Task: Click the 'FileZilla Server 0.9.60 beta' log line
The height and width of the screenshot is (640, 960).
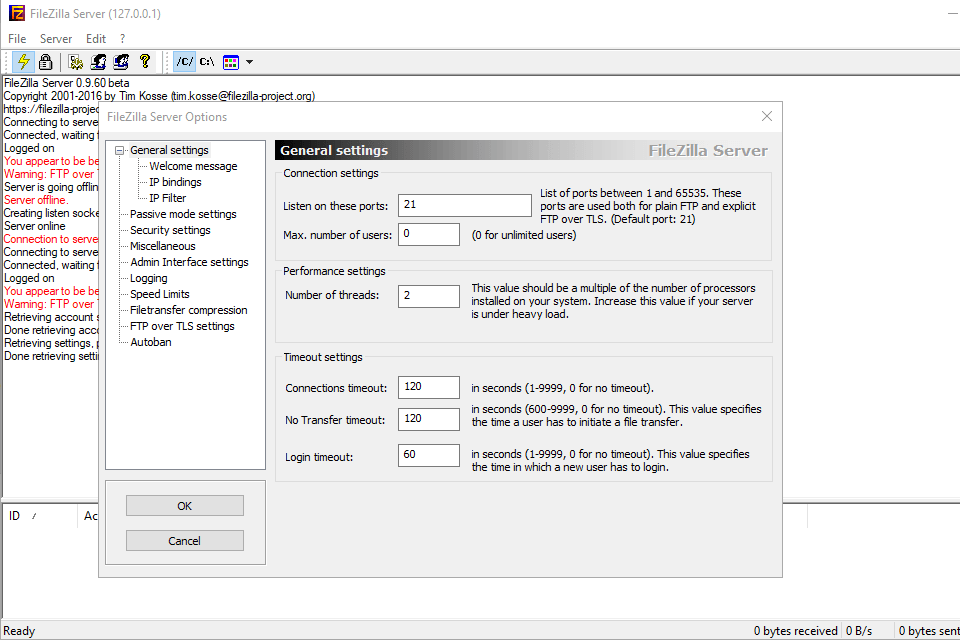Action: point(66,83)
